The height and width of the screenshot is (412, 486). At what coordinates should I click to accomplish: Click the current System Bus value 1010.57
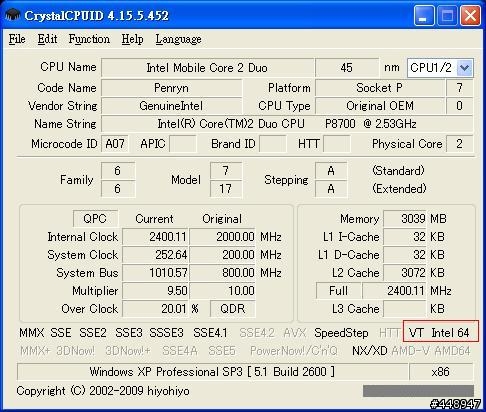[x=155, y=273]
